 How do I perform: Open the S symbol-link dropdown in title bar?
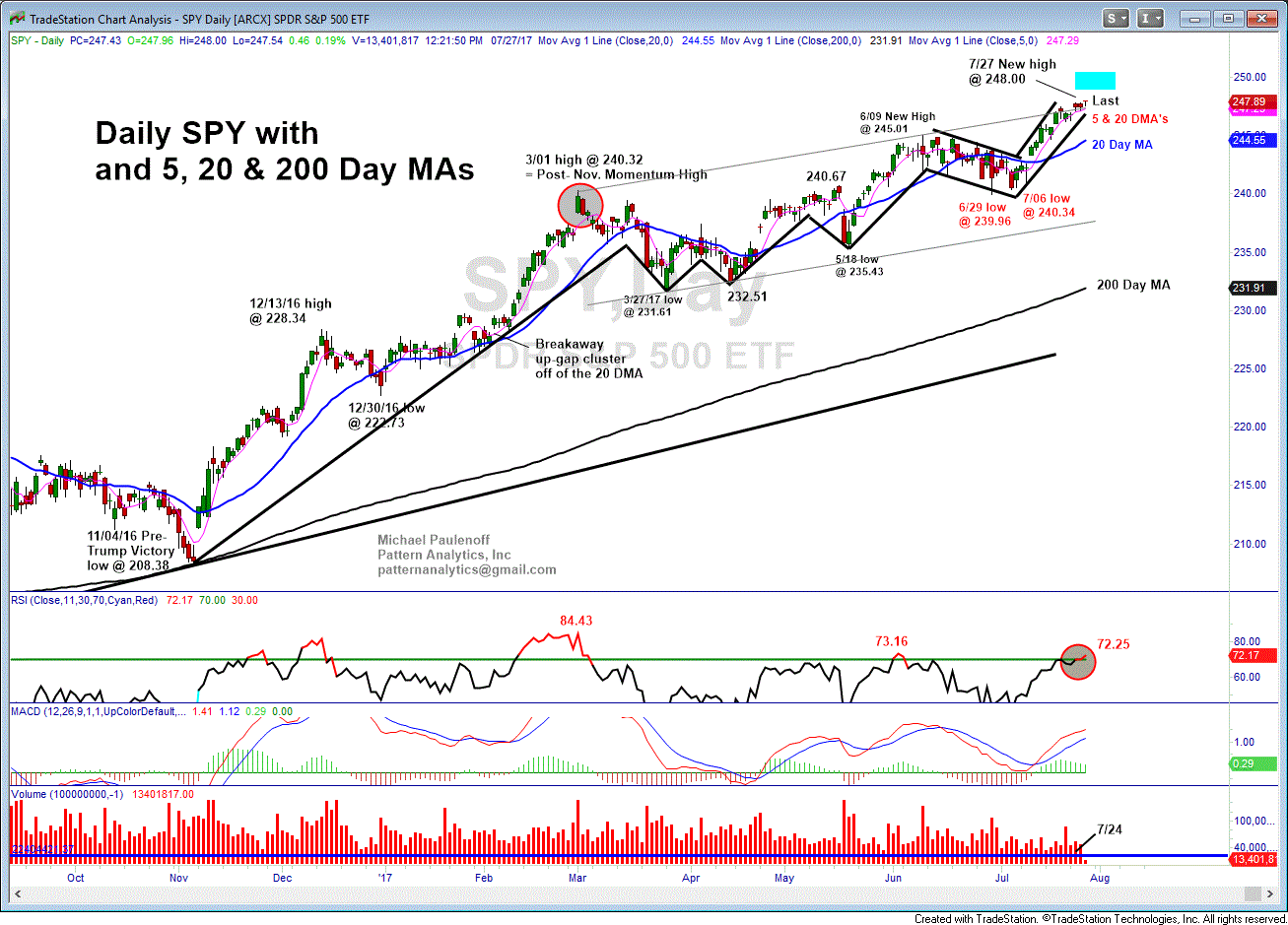[x=1117, y=18]
